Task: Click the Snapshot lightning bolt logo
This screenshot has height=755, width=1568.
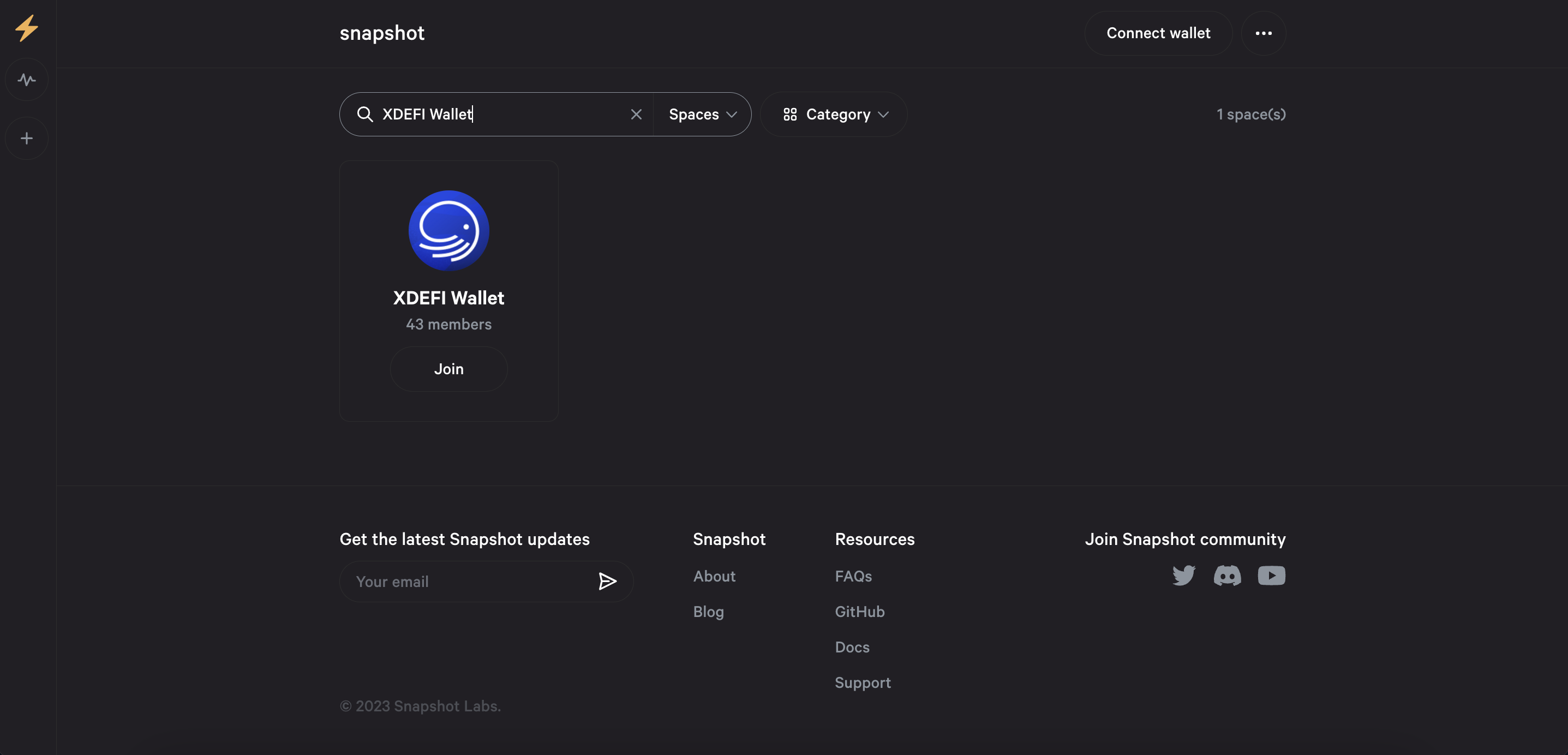Action: (27, 28)
